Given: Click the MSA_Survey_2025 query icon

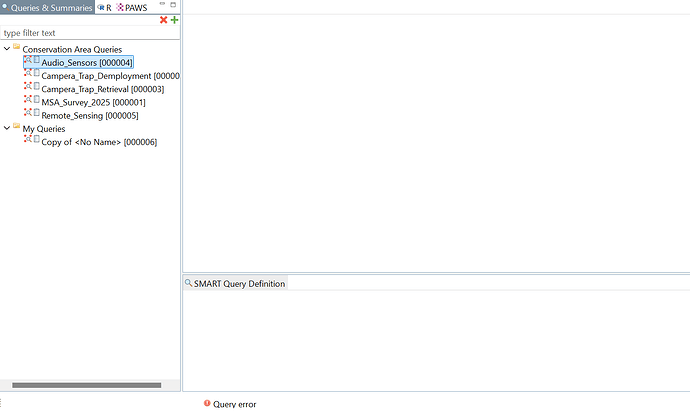Looking at the screenshot, I should tap(30, 101).
